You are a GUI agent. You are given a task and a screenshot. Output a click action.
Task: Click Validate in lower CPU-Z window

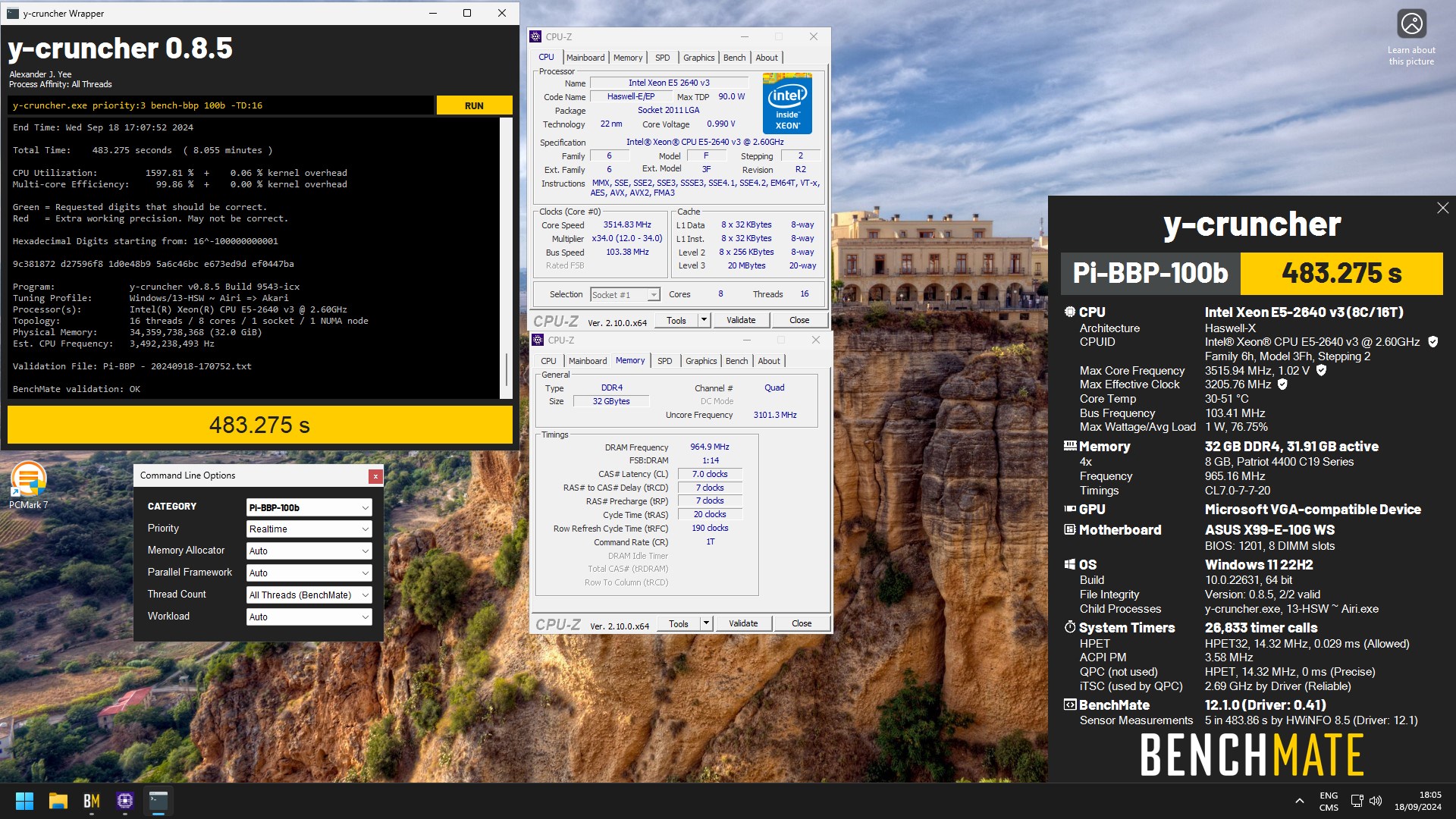(743, 623)
